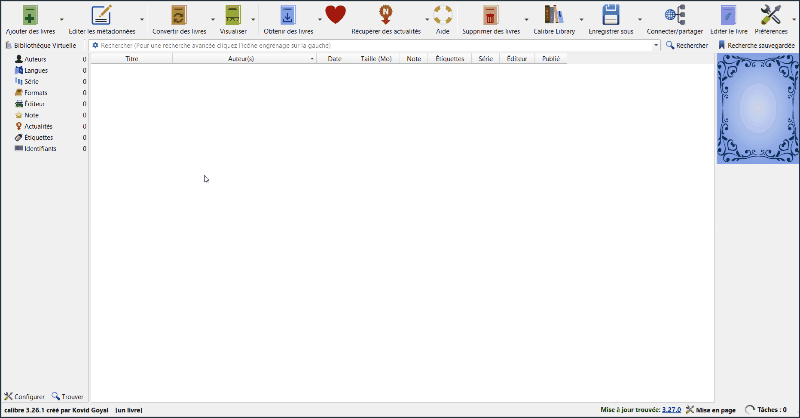Expand Obtenir des livres dropdown arrow
Viewport: 800px width, 418px height.
[320, 19]
